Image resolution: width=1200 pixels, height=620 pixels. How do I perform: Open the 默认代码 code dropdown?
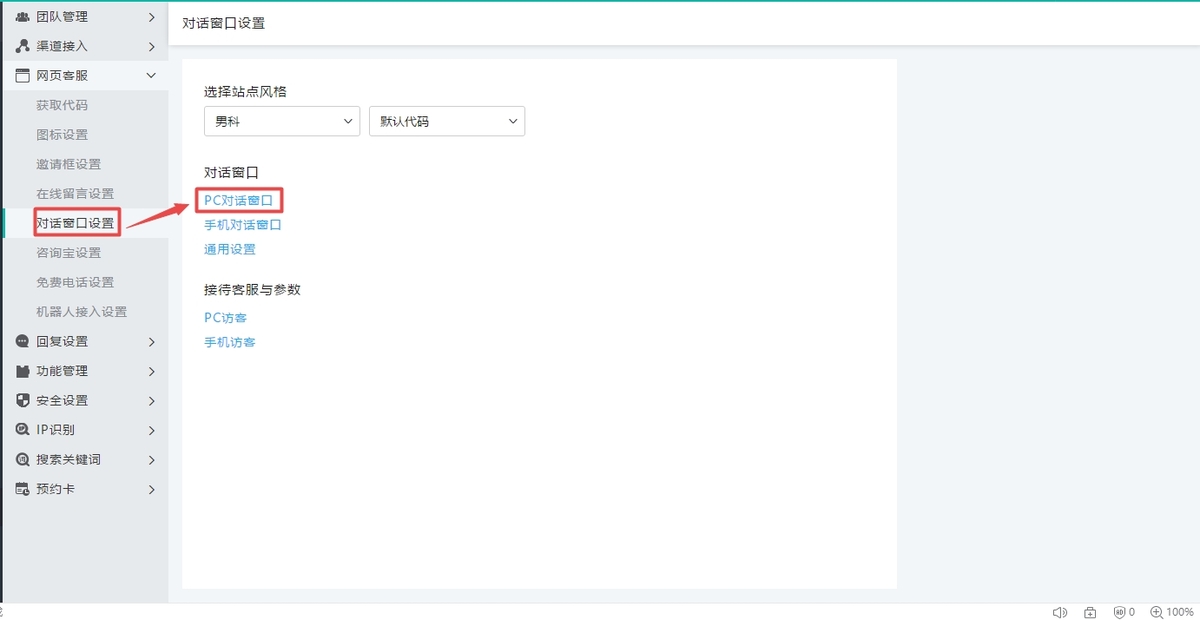(x=446, y=121)
